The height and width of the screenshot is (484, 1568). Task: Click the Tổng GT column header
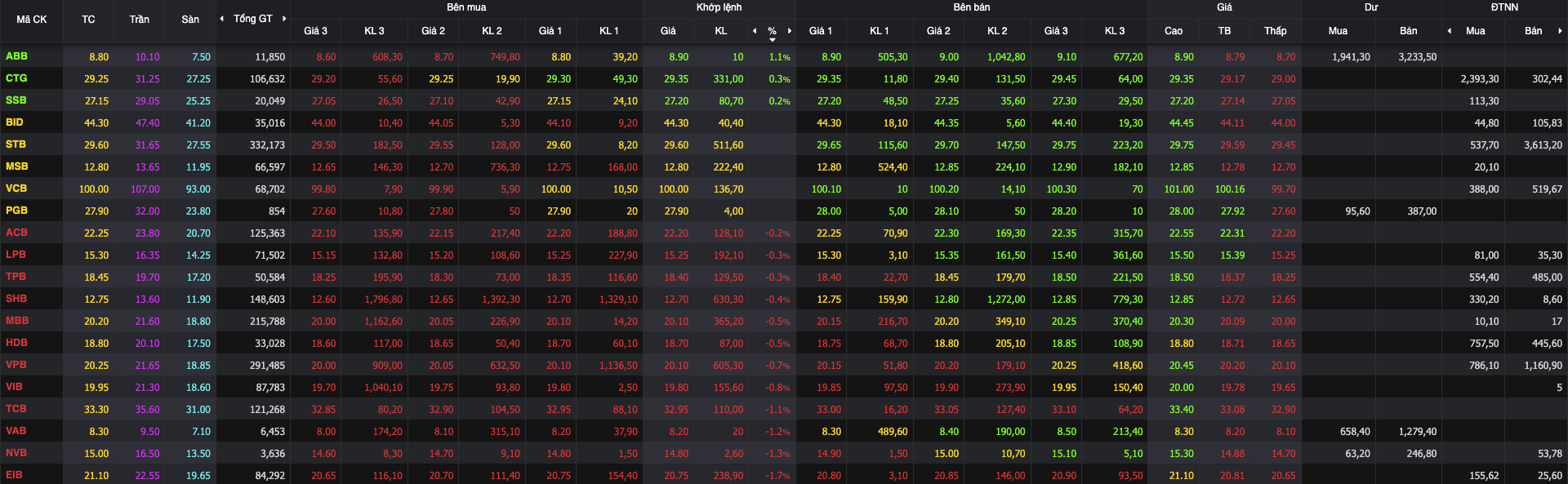point(253,19)
